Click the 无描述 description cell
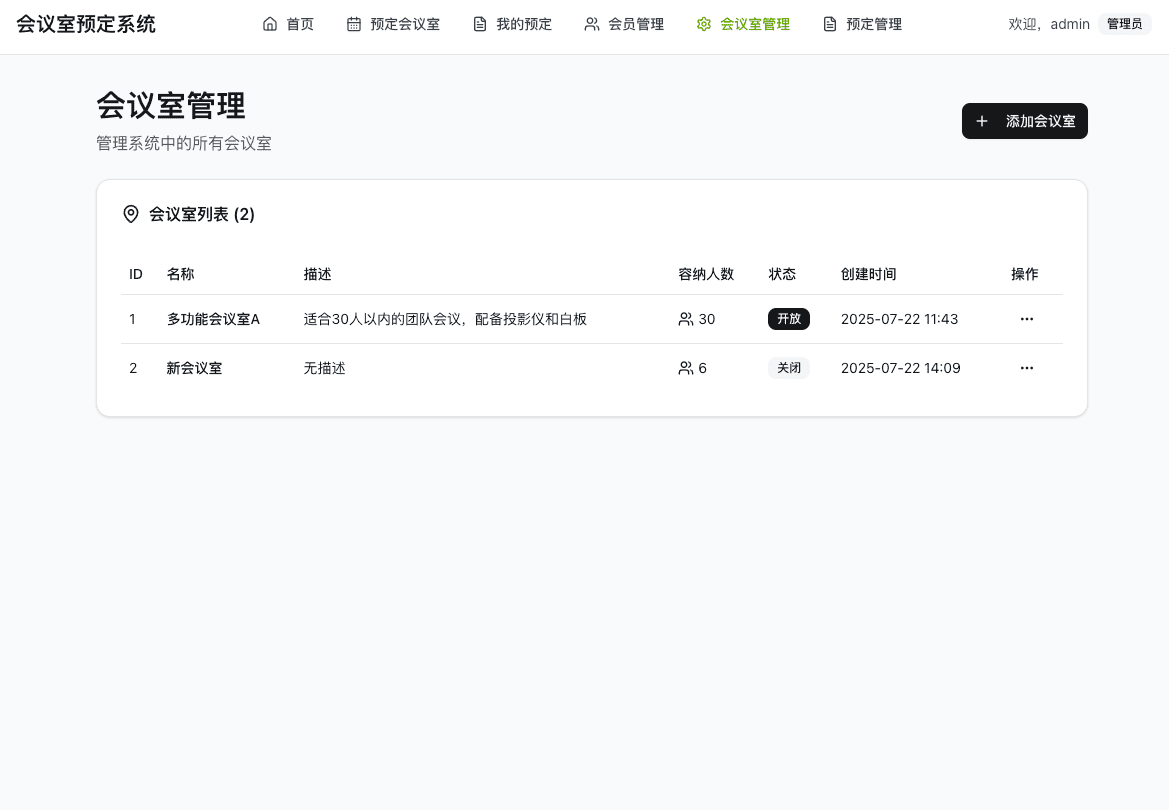 pos(324,368)
